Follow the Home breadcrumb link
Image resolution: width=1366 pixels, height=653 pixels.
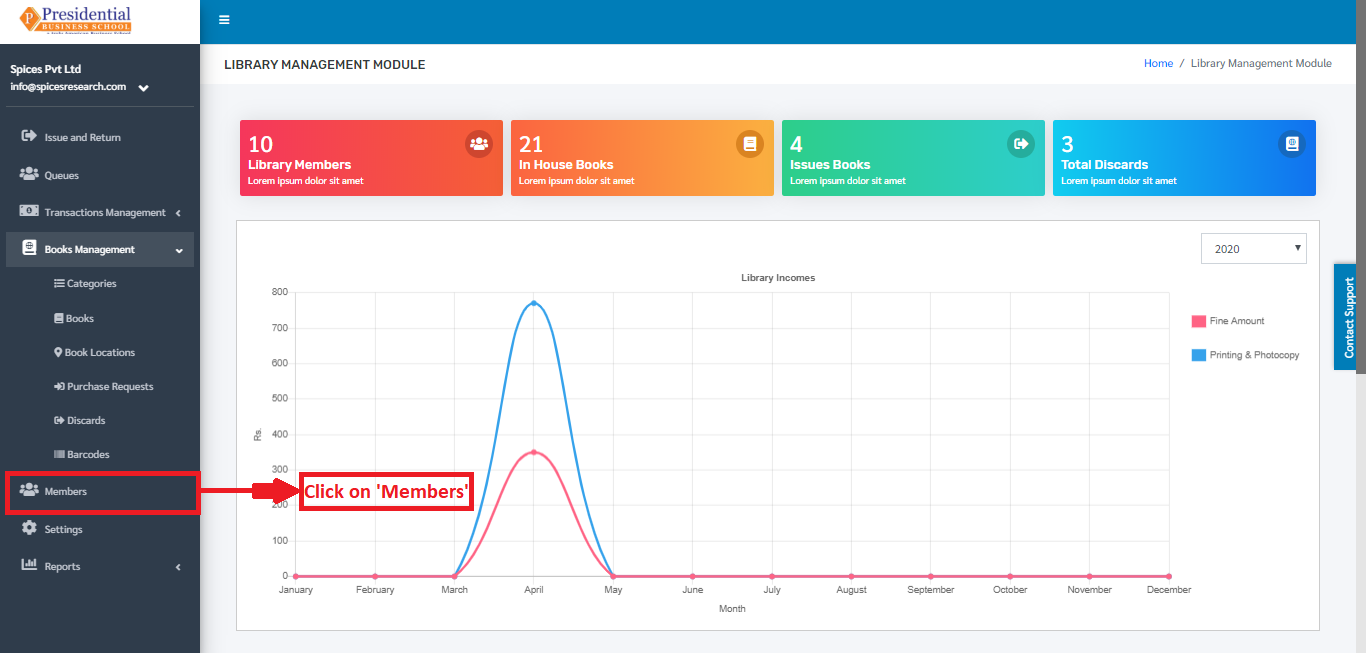pyautogui.click(x=1158, y=63)
